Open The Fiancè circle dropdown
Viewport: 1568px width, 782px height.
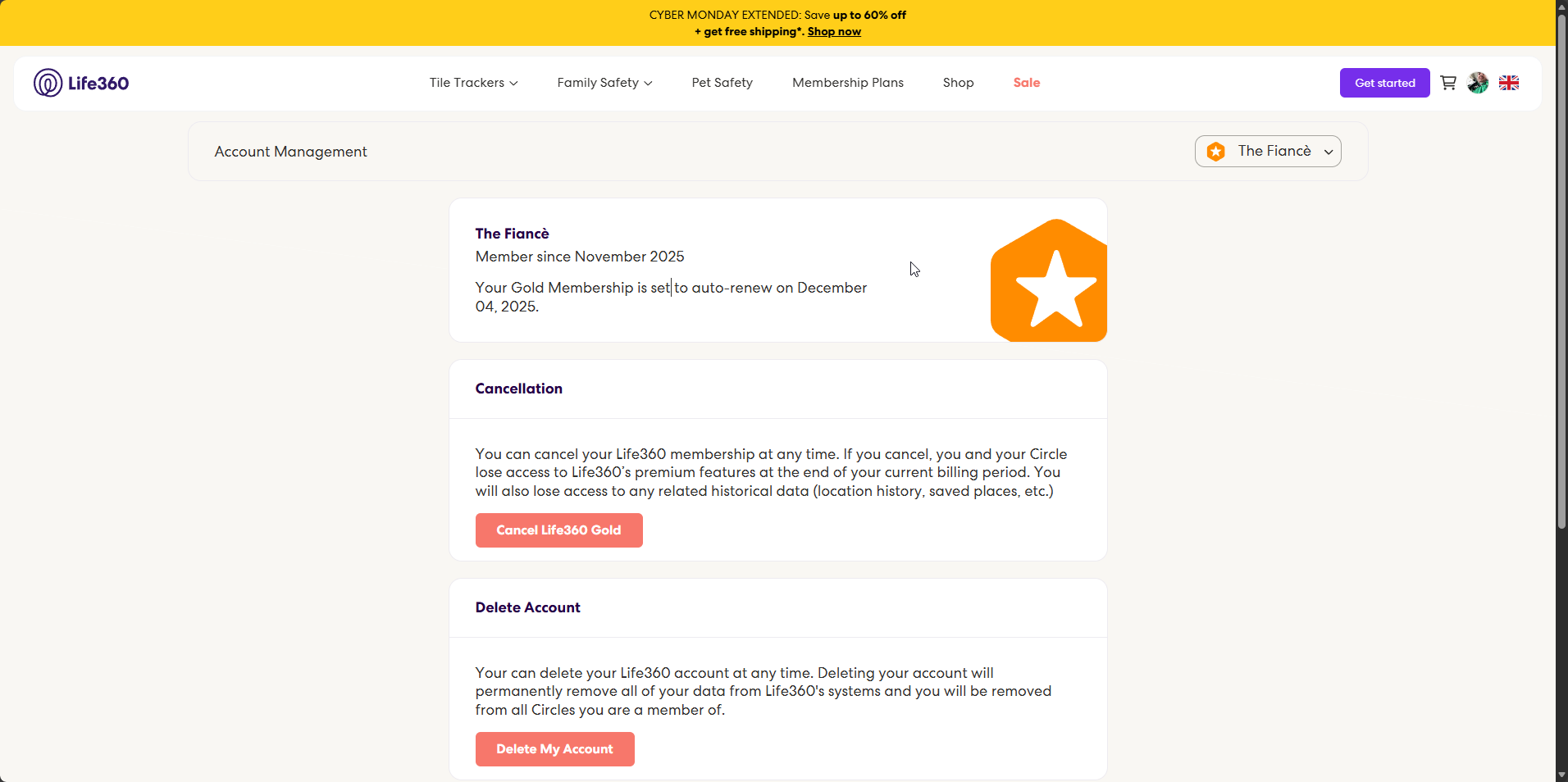tap(1268, 152)
